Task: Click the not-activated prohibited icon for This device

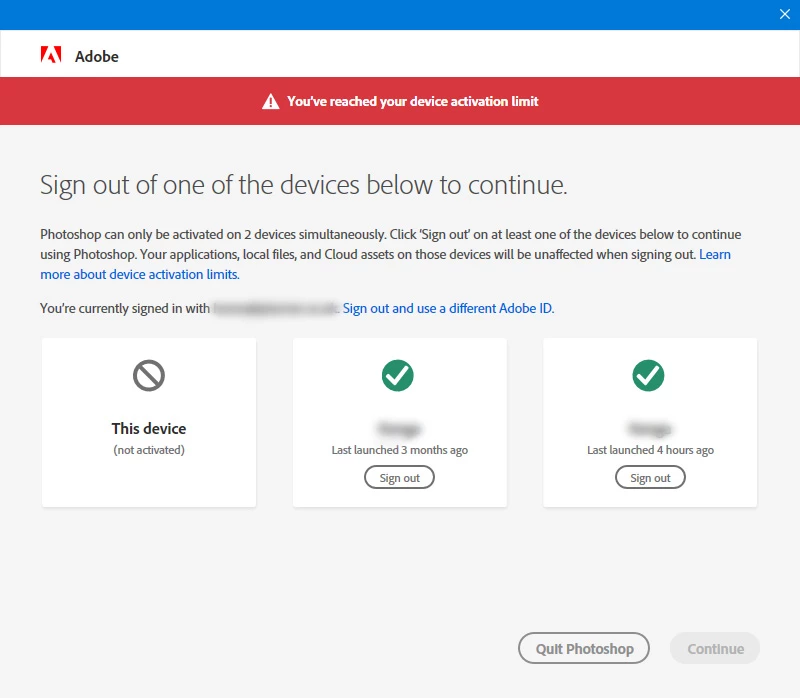Action: tap(149, 376)
